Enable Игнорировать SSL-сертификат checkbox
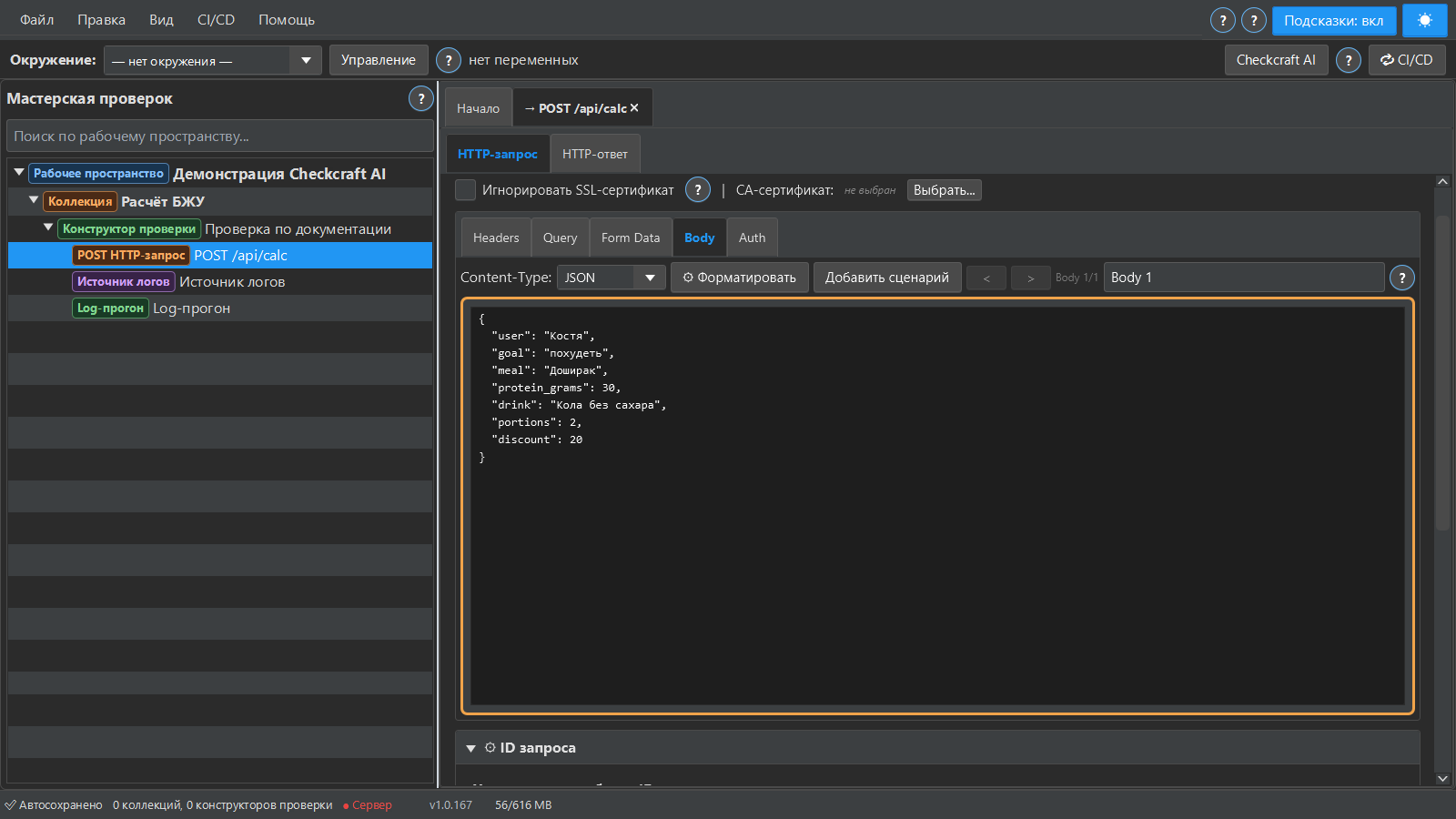 pyautogui.click(x=465, y=189)
